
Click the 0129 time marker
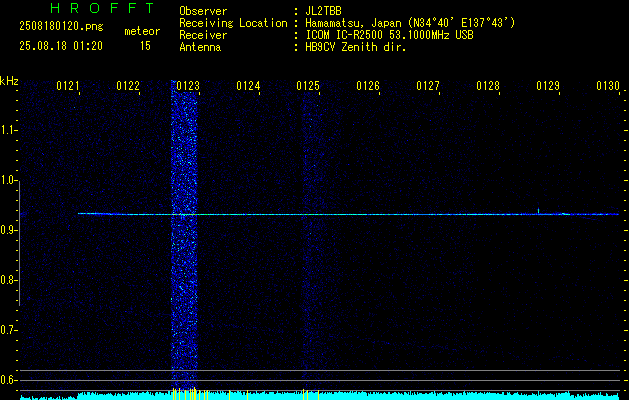tap(548, 86)
